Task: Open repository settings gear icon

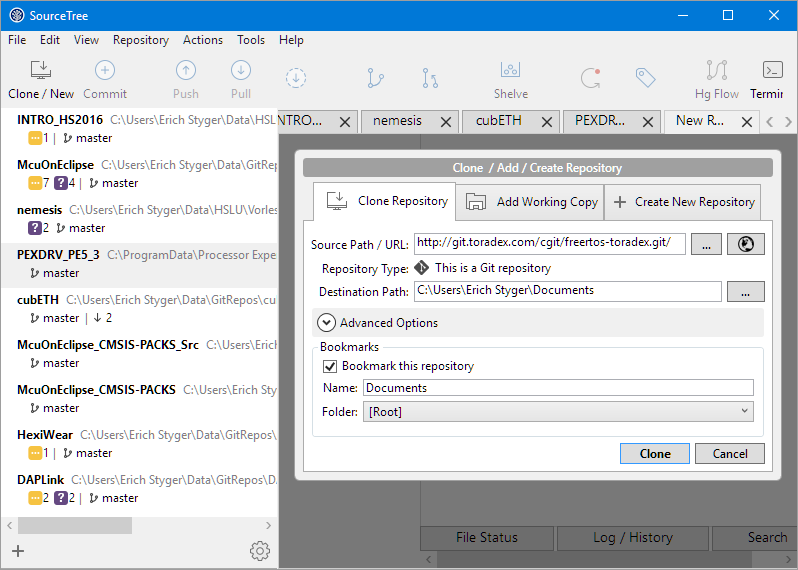Action: (x=259, y=551)
